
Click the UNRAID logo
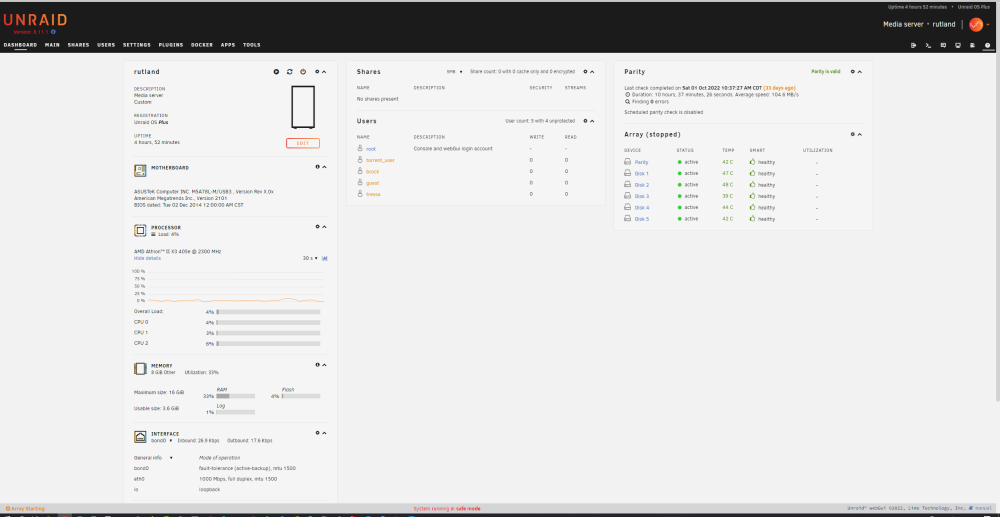click(34, 20)
